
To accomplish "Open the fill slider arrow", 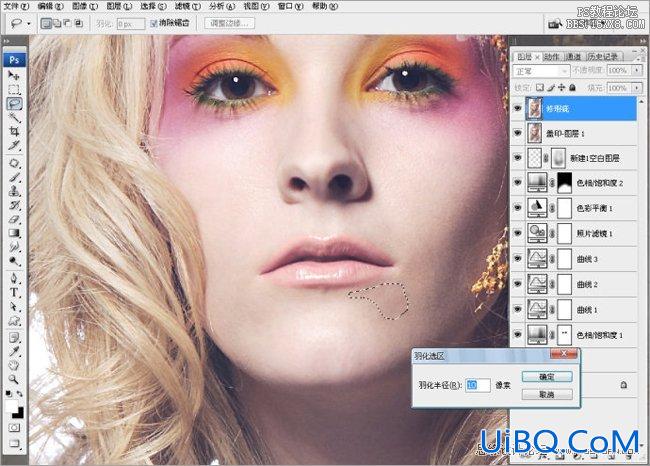I will click(637, 88).
